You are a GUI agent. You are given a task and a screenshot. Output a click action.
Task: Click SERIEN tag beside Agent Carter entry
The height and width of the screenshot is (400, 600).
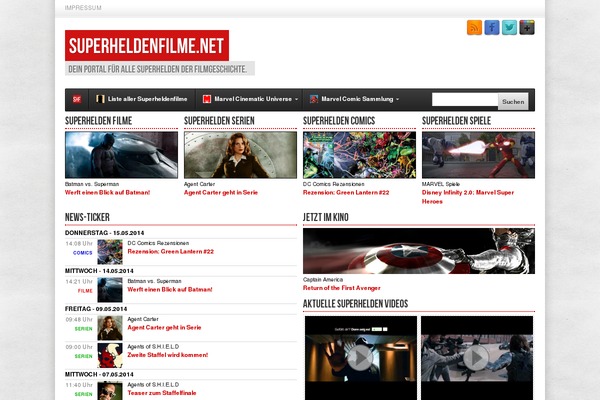click(x=83, y=328)
